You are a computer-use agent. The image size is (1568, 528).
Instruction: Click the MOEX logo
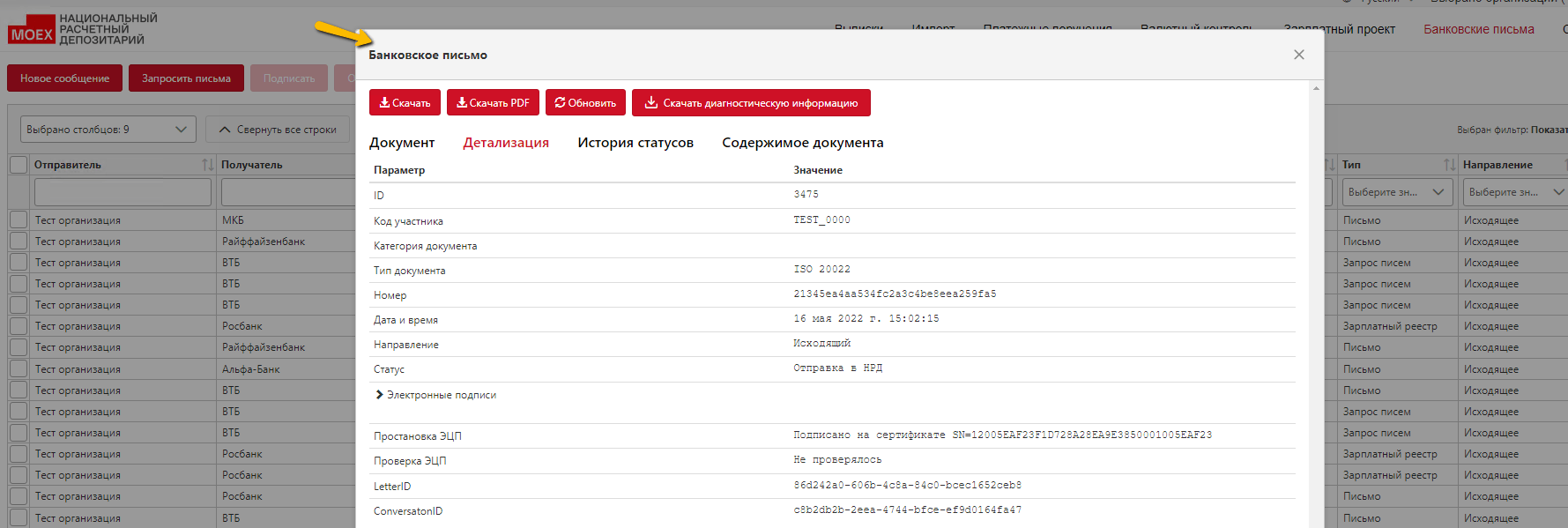coord(83,29)
